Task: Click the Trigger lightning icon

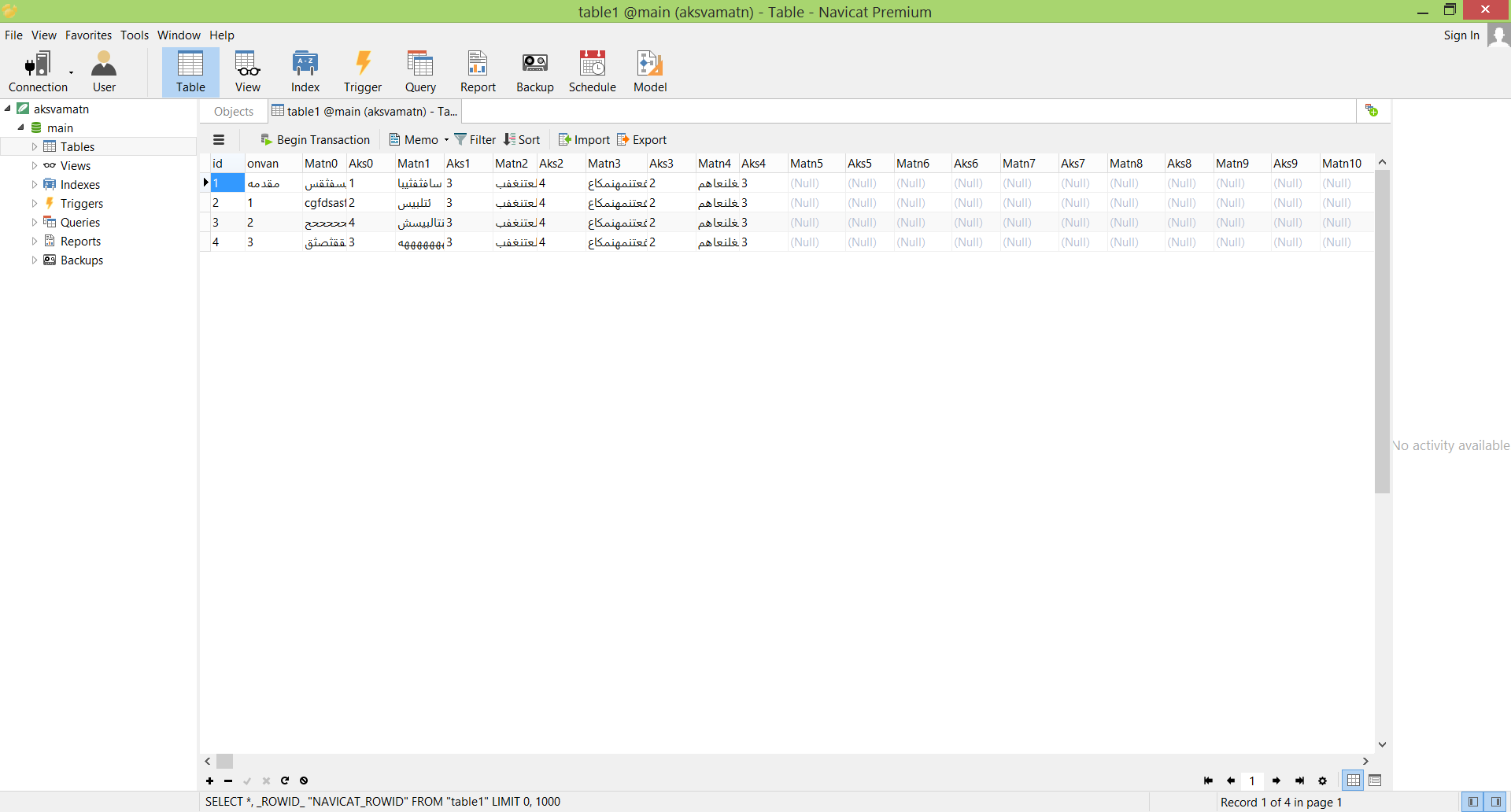Action: 362,72
